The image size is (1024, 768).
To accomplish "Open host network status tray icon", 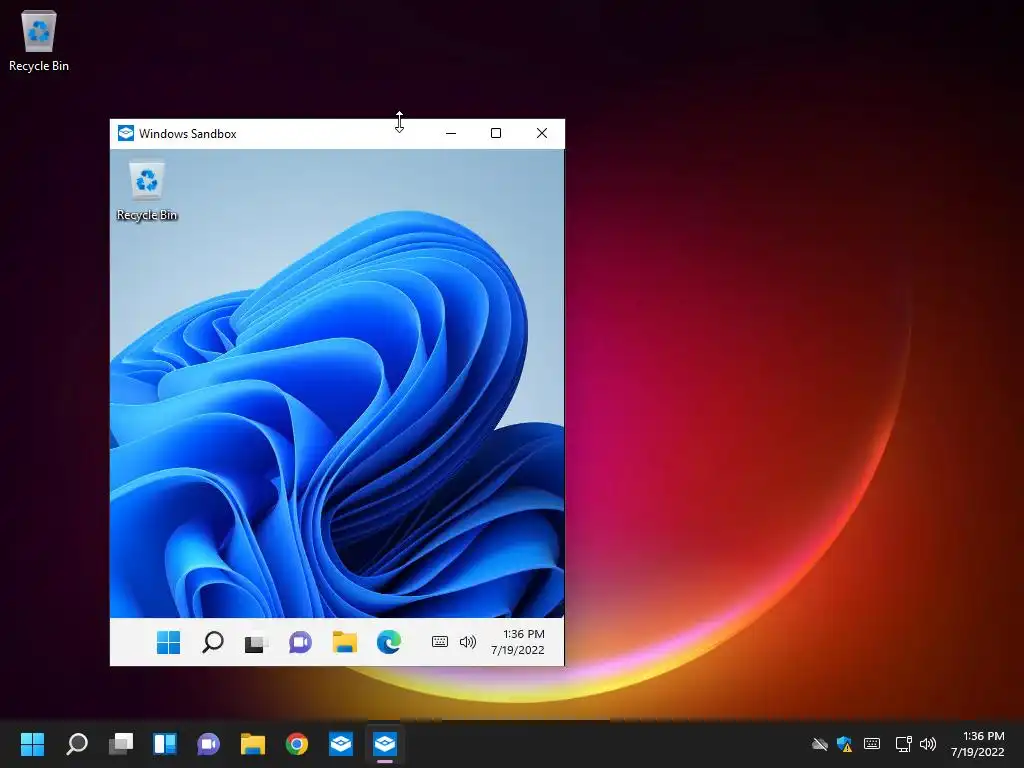I will [x=903, y=744].
